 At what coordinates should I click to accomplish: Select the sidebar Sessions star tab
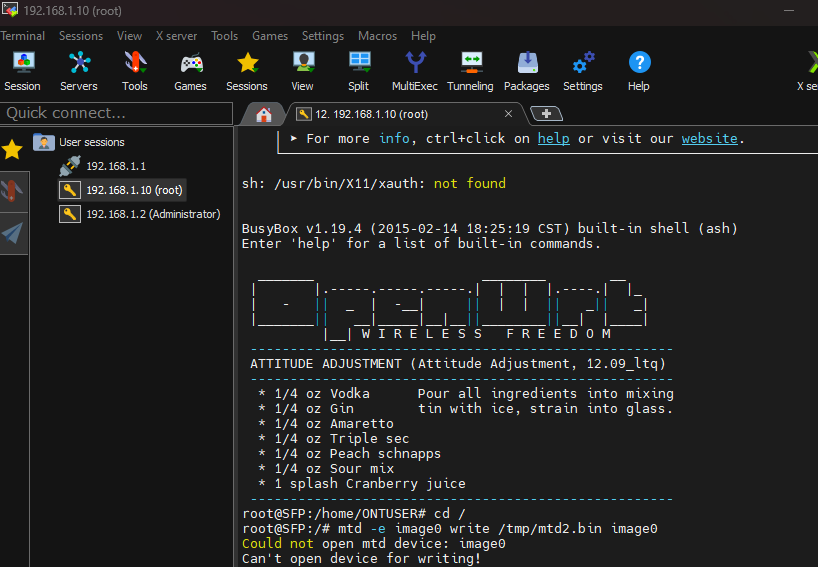[12, 150]
